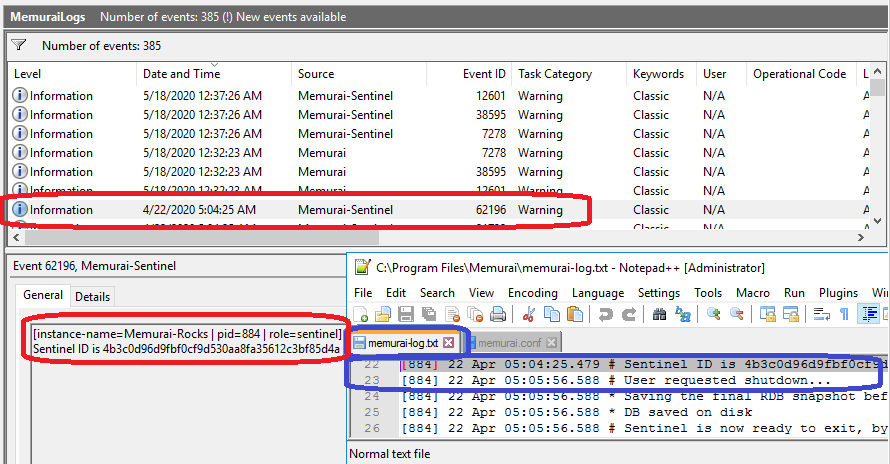
Task: Sort events by Operational Code column
Action: pos(800,74)
